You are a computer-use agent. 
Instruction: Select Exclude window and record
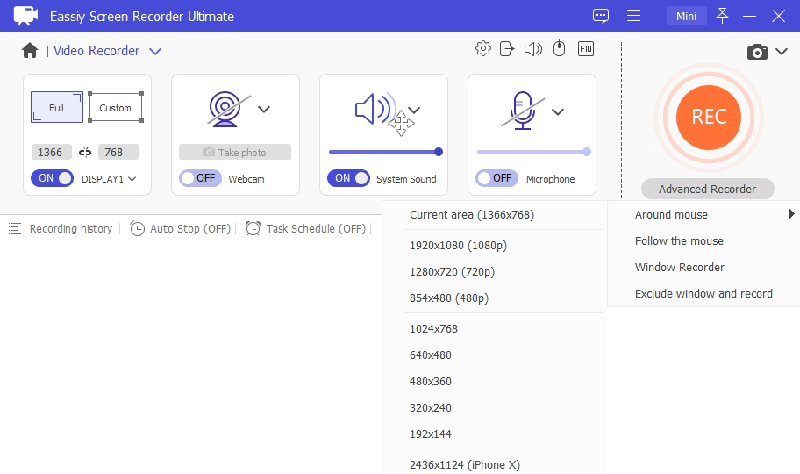(704, 294)
